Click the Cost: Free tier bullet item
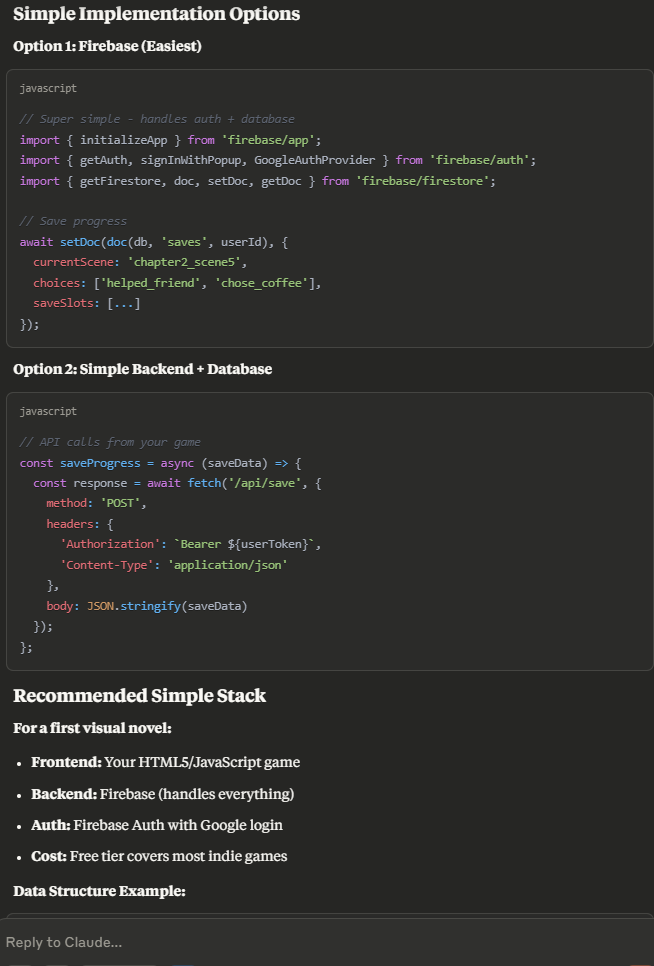This screenshot has width=654, height=966. 159,856
